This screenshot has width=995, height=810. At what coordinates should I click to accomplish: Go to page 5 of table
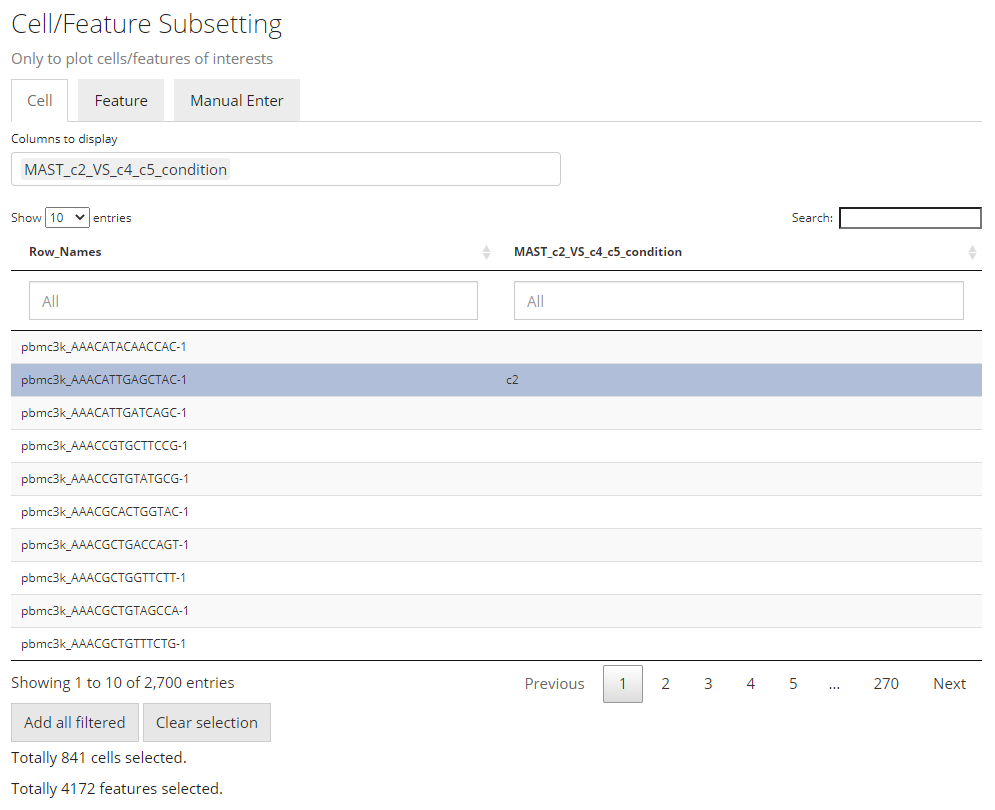click(x=793, y=684)
